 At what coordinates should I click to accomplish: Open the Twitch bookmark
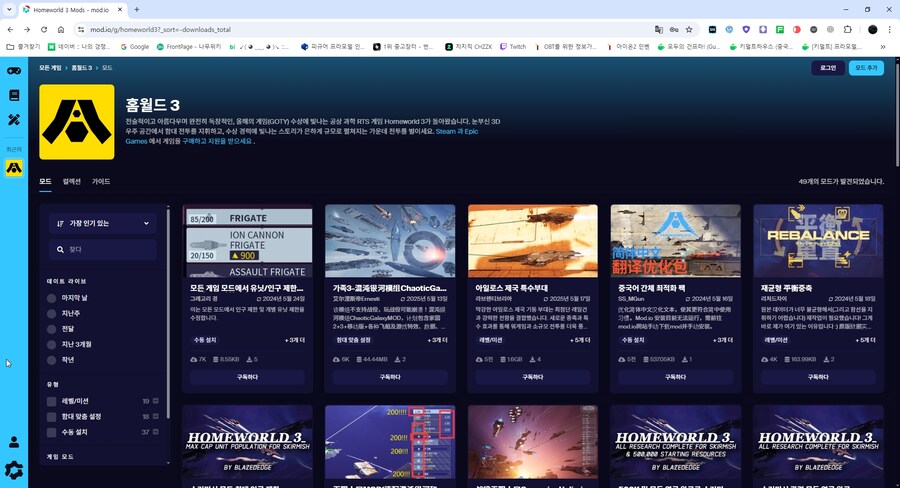tap(513, 47)
